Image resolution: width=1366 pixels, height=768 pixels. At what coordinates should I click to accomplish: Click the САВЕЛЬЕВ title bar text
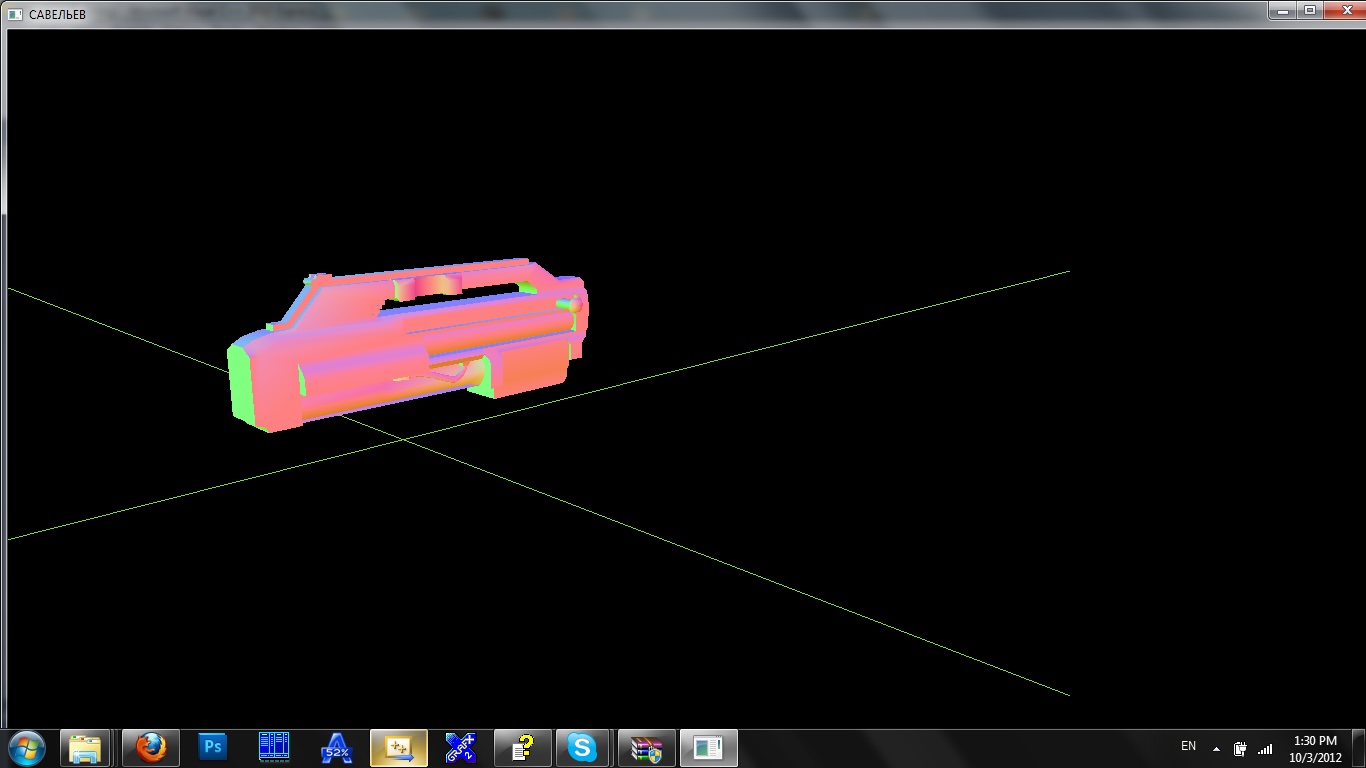tap(57, 14)
